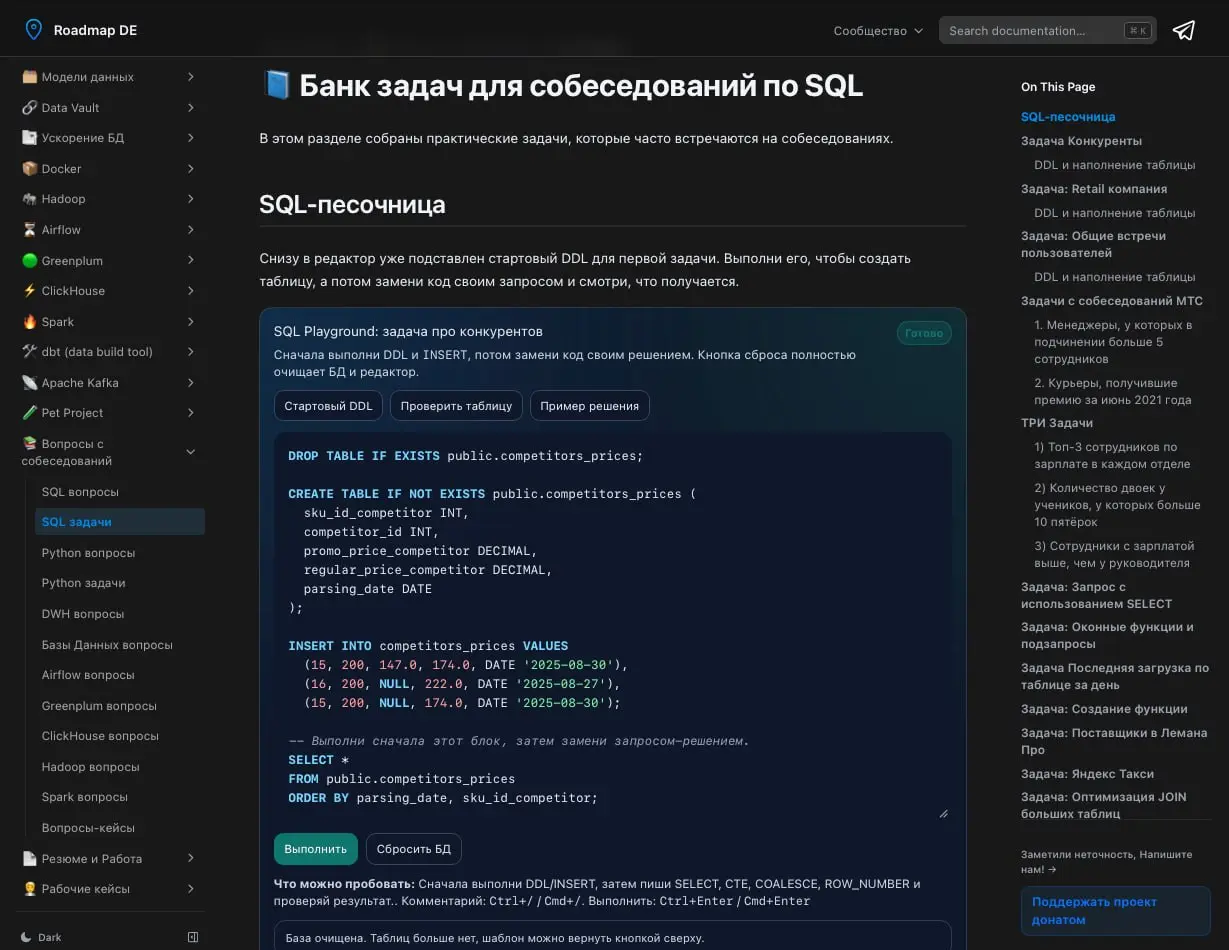Jump to SQL-песочница in On This Page
Viewport: 1229px width, 950px height.
pos(1068,117)
